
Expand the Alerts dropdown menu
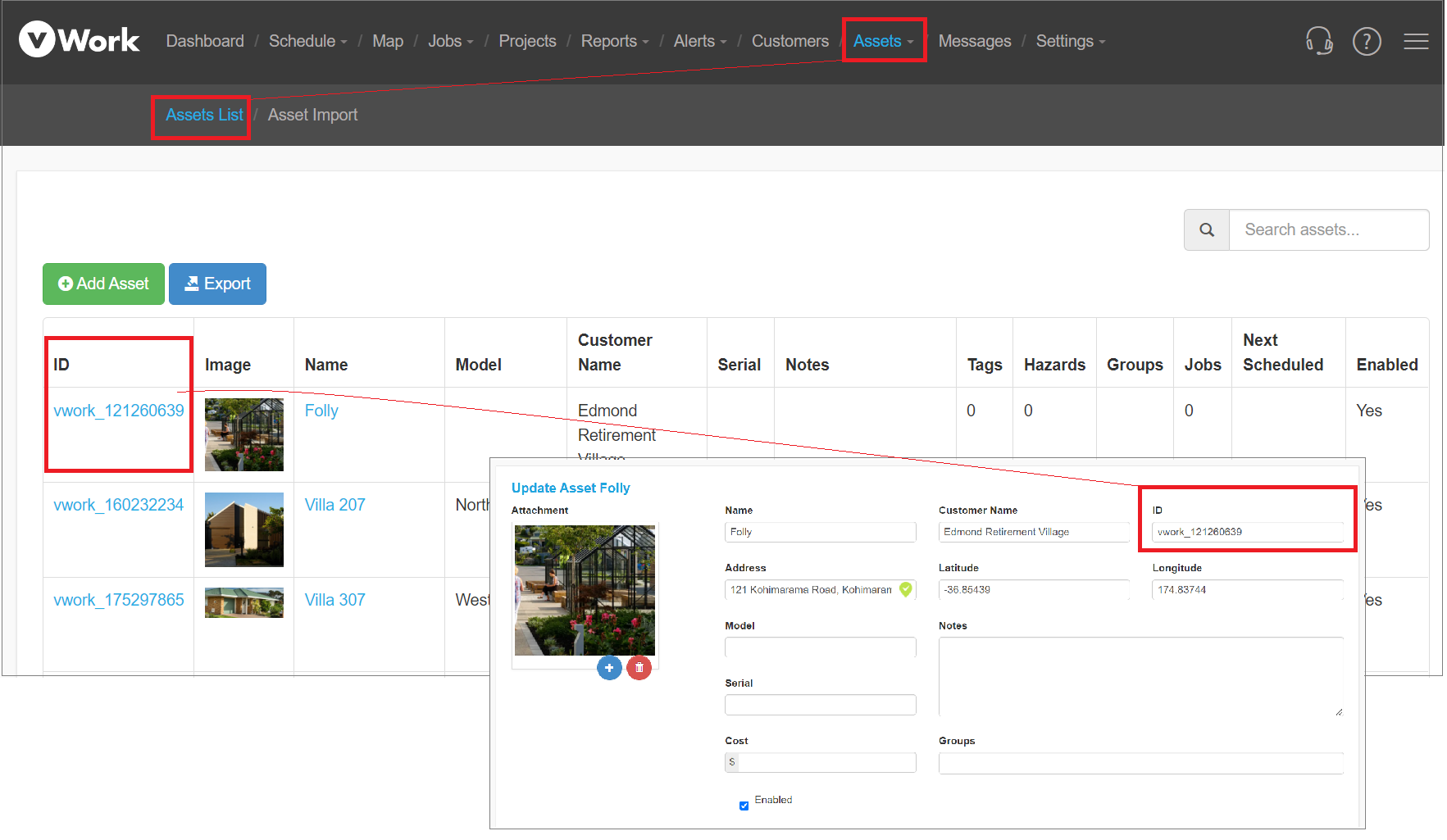click(699, 41)
